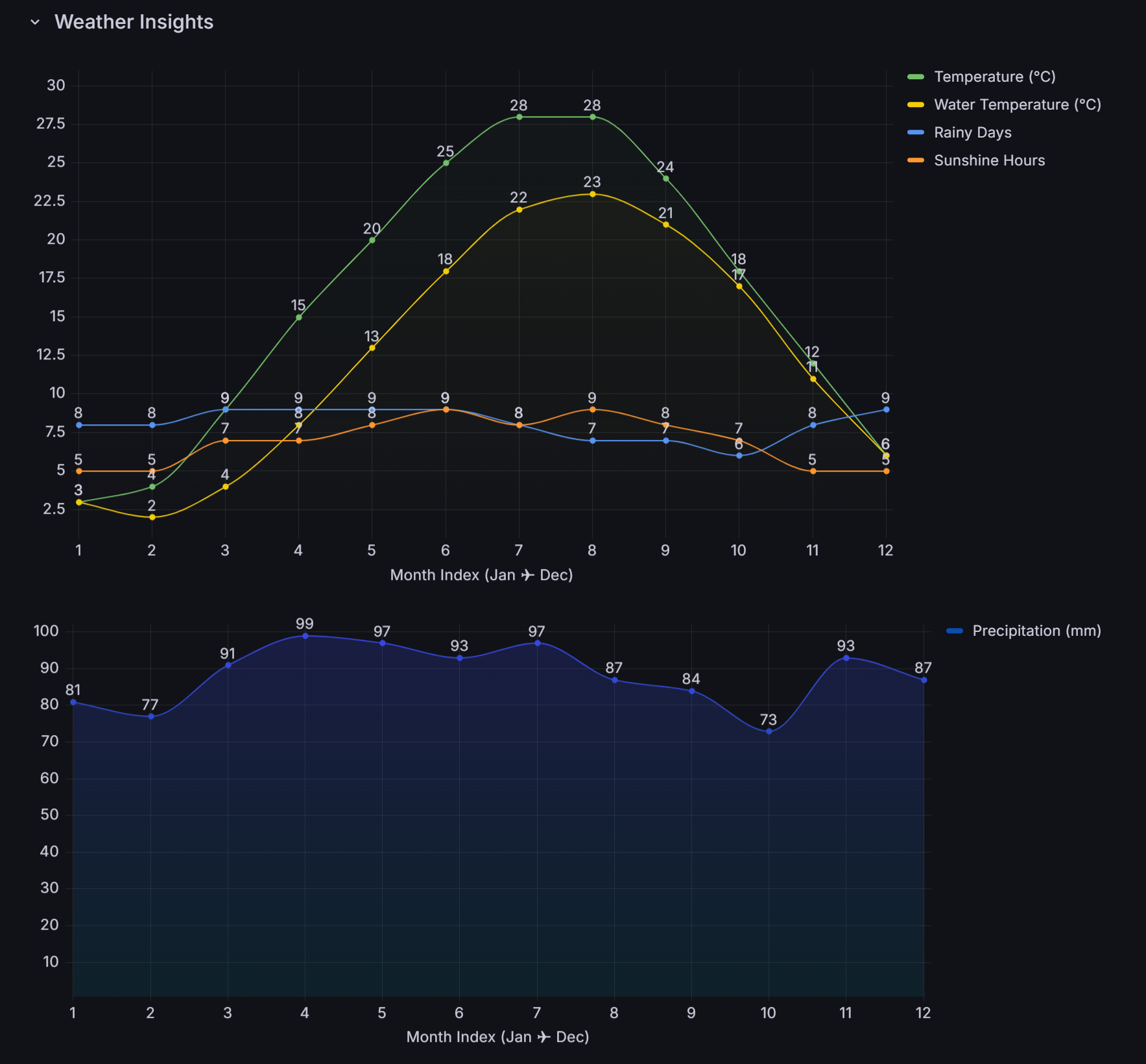Collapse the Weather Insights row chevron

point(35,22)
